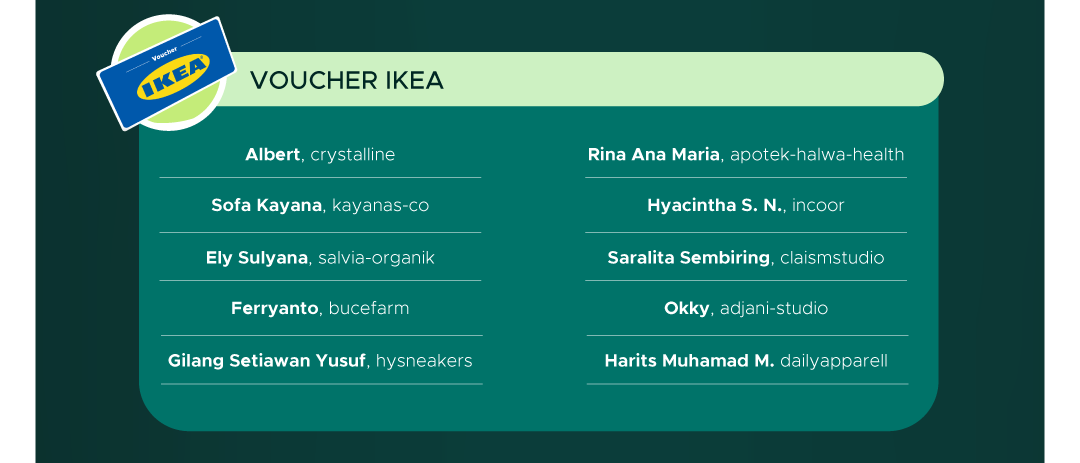Screen dimensions: 1080x463
Task: Select winner Rina Ana Maria entry
Action: 746,154
